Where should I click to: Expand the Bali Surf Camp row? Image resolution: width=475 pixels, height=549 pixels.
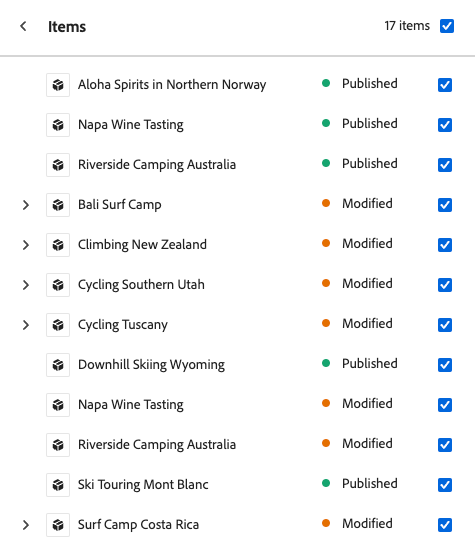pyautogui.click(x=26, y=205)
